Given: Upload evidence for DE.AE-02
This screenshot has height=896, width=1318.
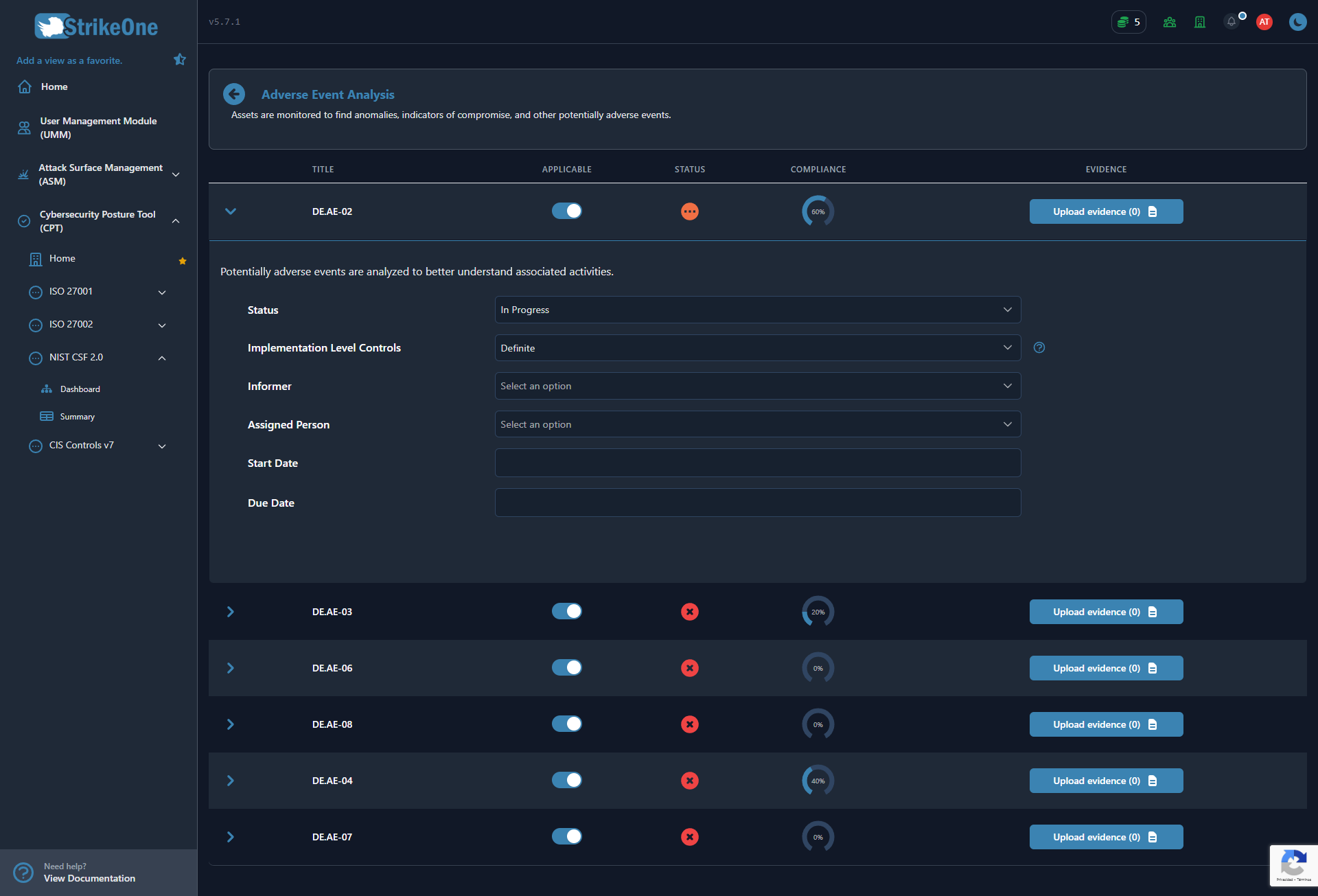Looking at the screenshot, I should point(1106,211).
